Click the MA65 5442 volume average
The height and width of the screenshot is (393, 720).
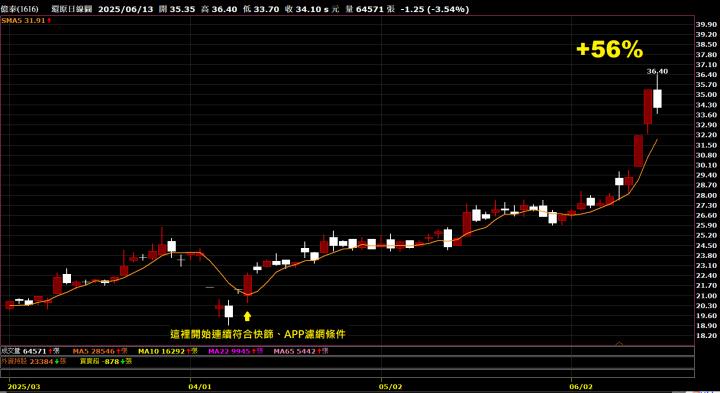(x=301, y=351)
